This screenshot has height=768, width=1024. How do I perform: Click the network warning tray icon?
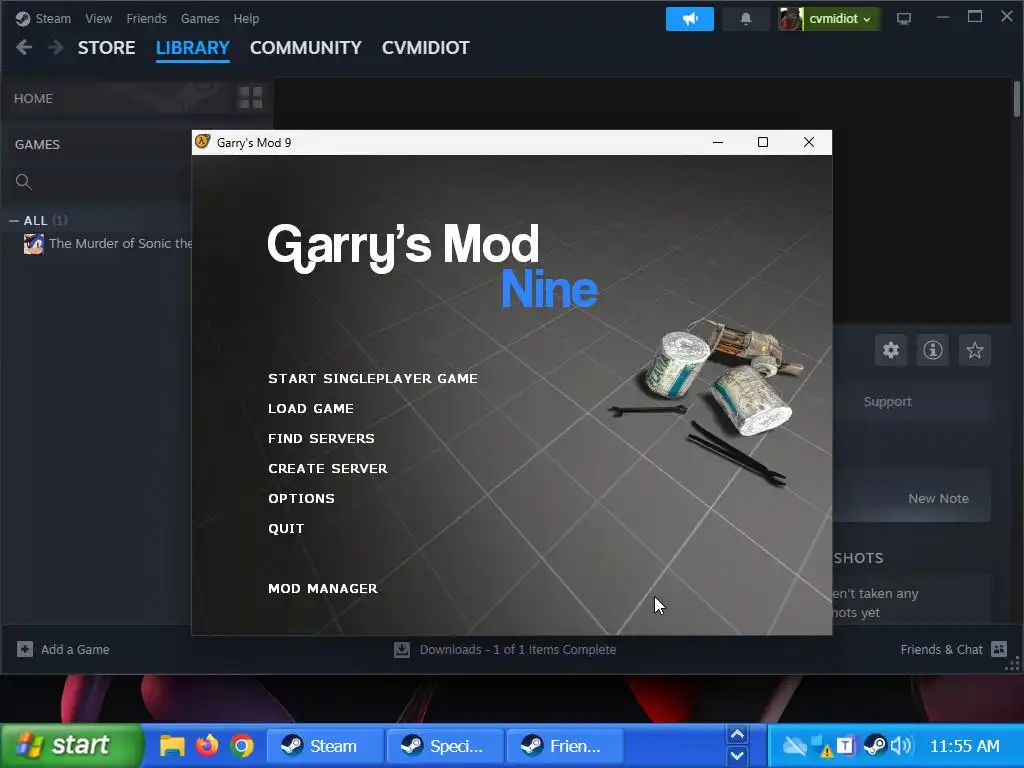(x=822, y=745)
